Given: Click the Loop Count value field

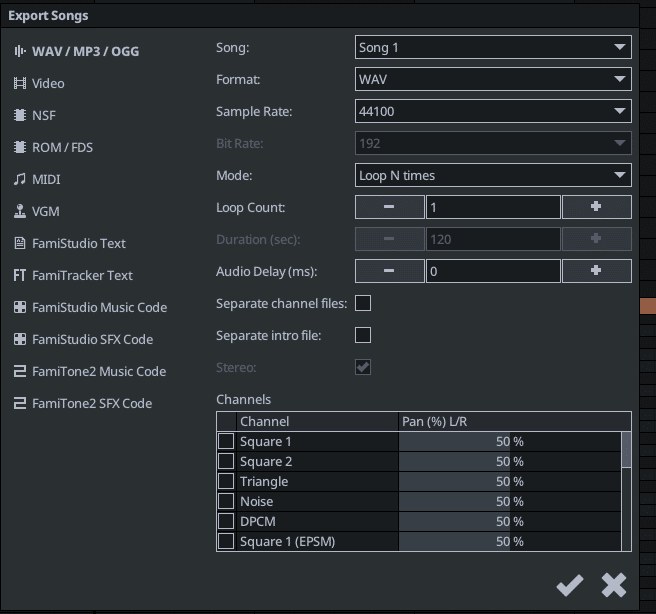Looking at the screenshot, I should [493, 207].
